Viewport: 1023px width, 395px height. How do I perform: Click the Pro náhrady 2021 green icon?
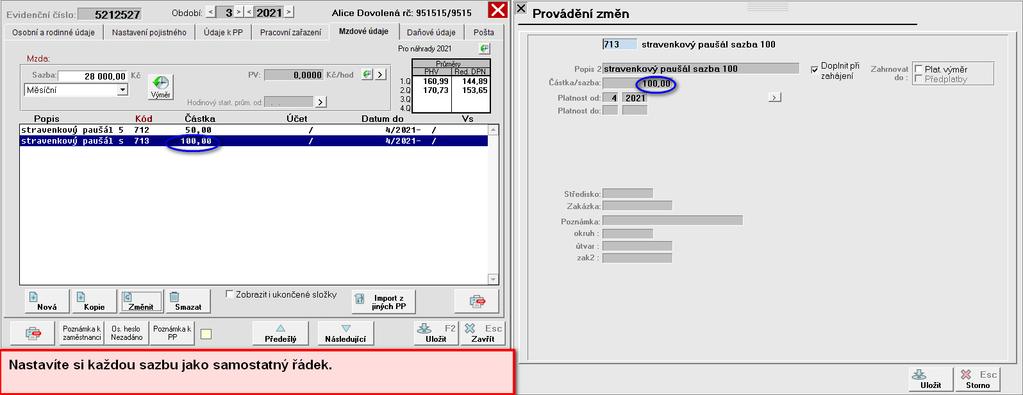click(x=484, y=48)
